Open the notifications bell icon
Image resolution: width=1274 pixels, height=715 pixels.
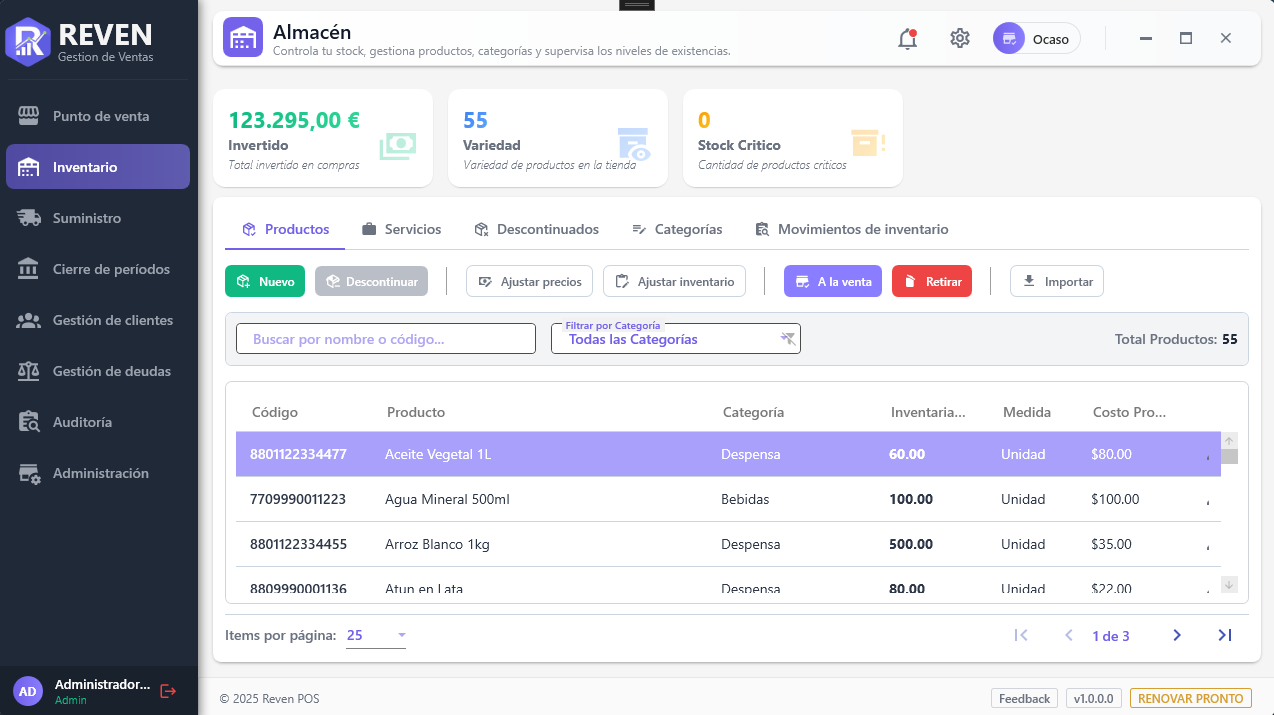pyautogui.click(x=907, y=39)
